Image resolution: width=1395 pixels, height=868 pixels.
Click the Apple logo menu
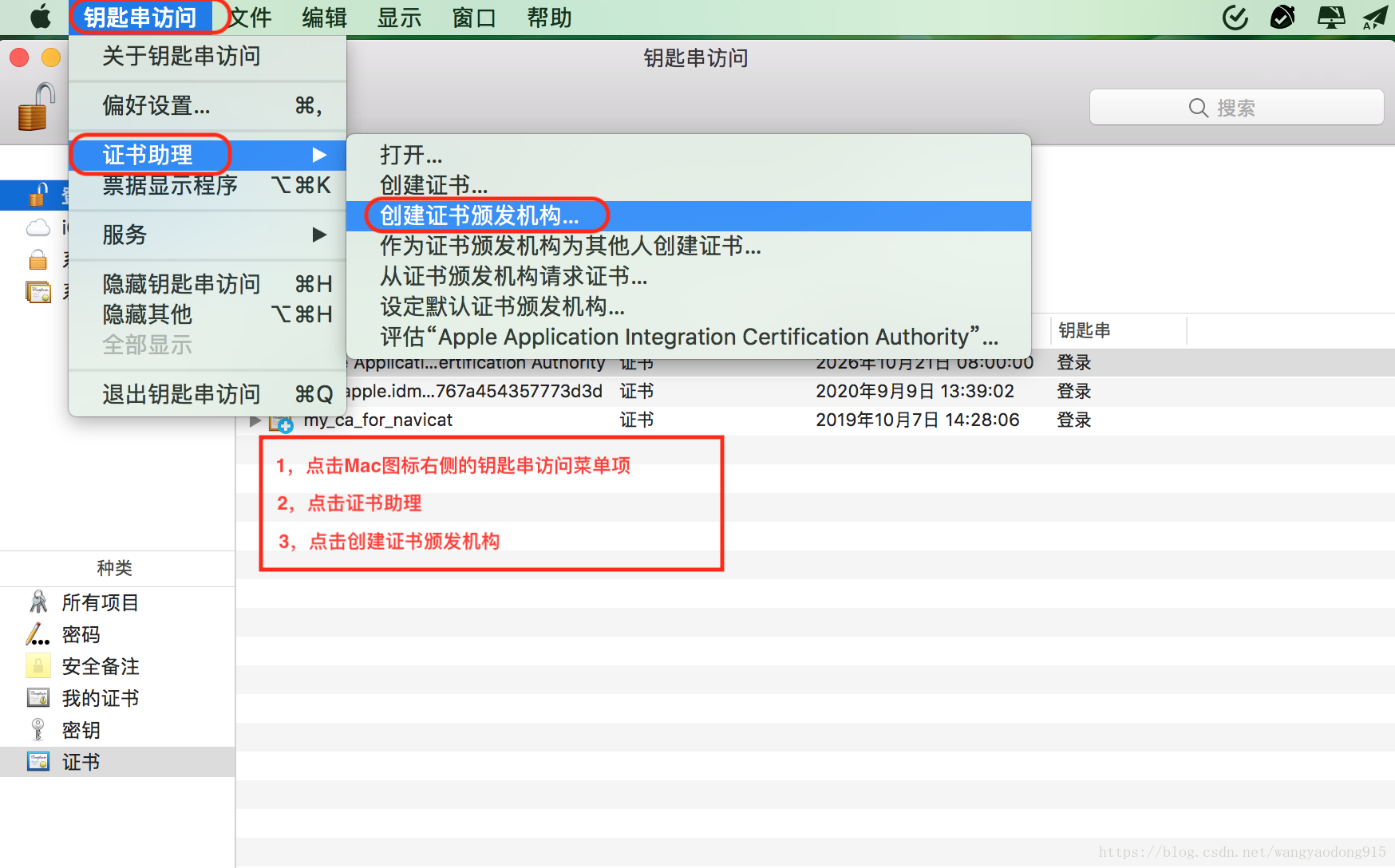tap(40, 17)
